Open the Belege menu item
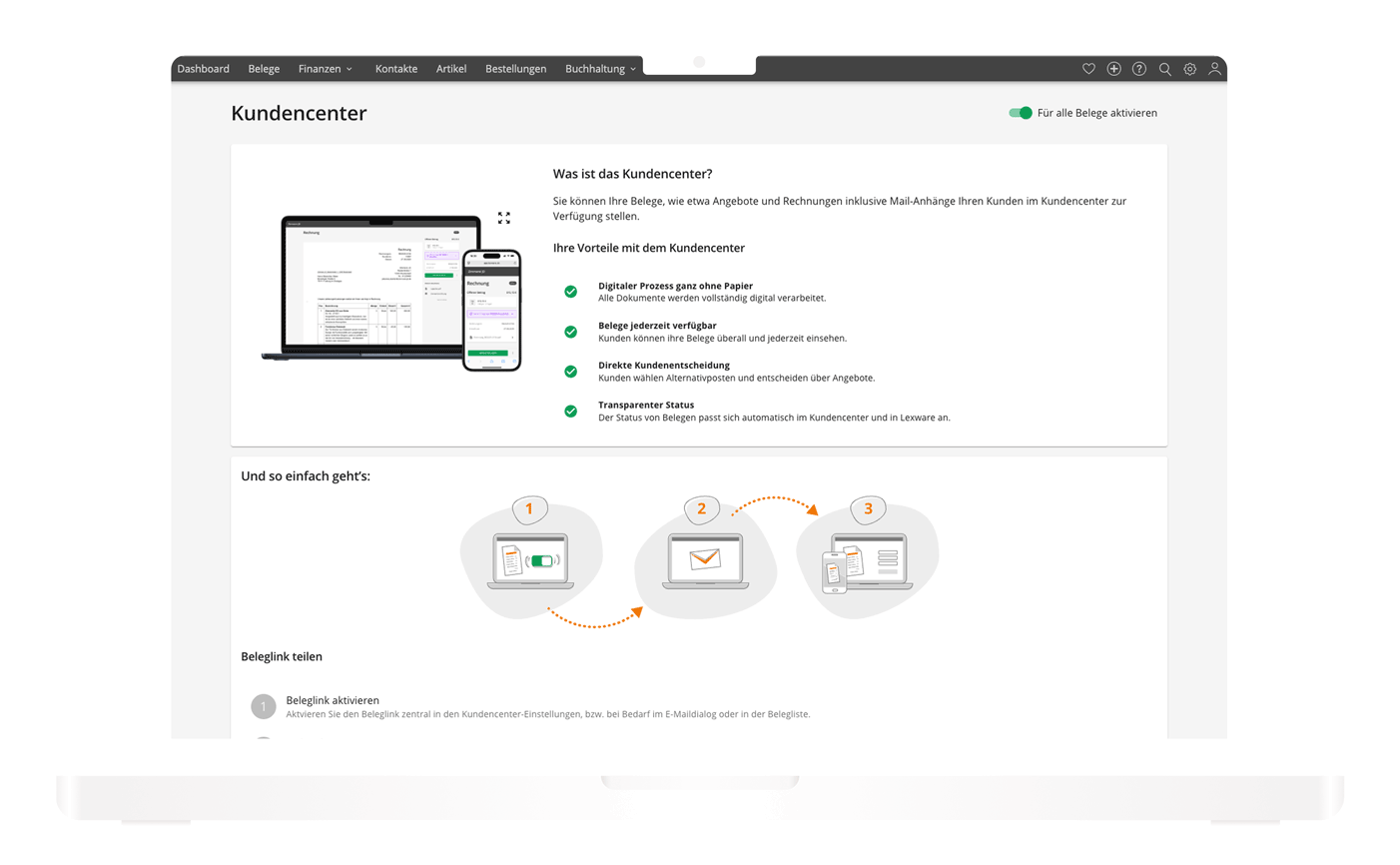This screenshot has width=1400, height=865. (264, 69)
